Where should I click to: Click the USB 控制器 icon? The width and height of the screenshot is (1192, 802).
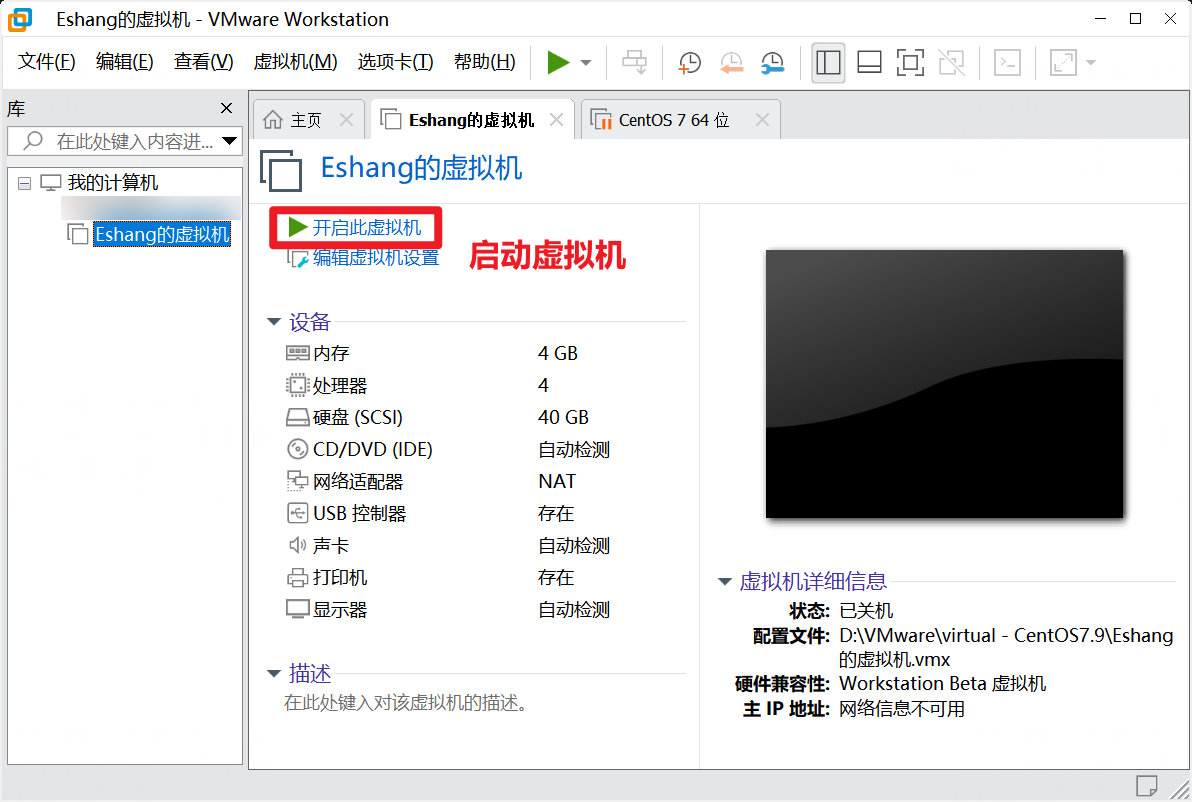(297, 513)
